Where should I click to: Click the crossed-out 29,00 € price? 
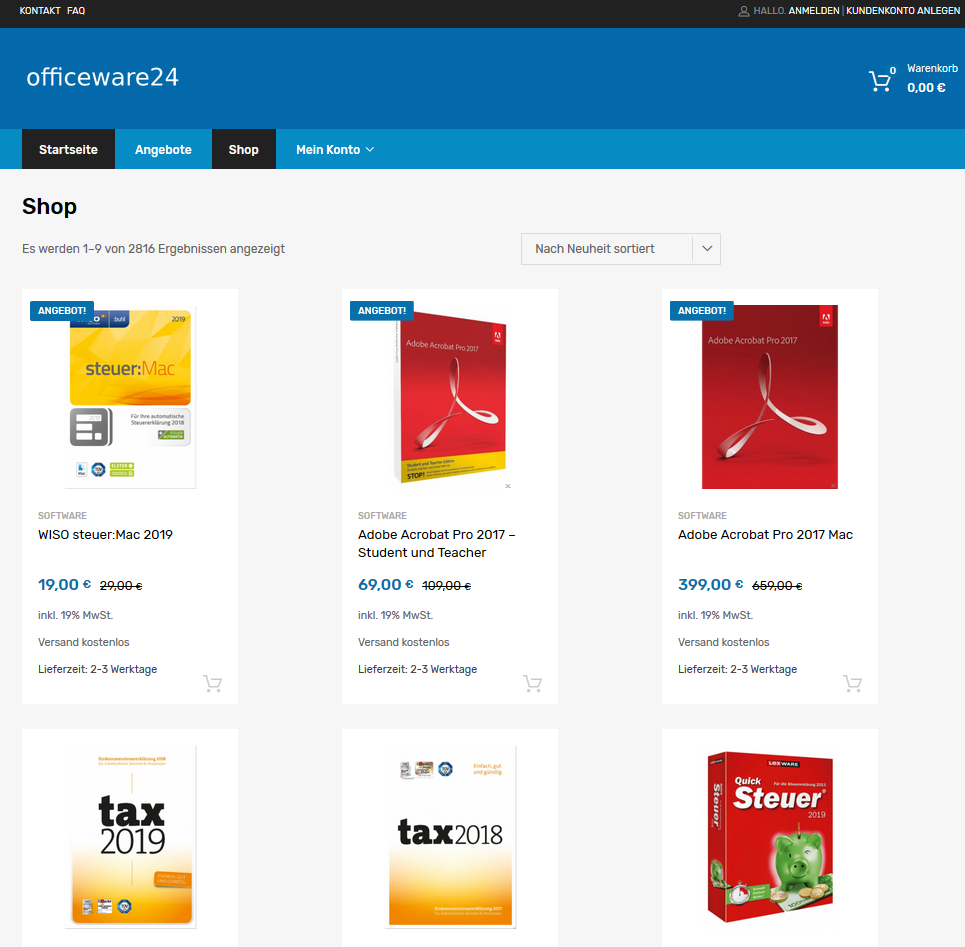[121, 586]
